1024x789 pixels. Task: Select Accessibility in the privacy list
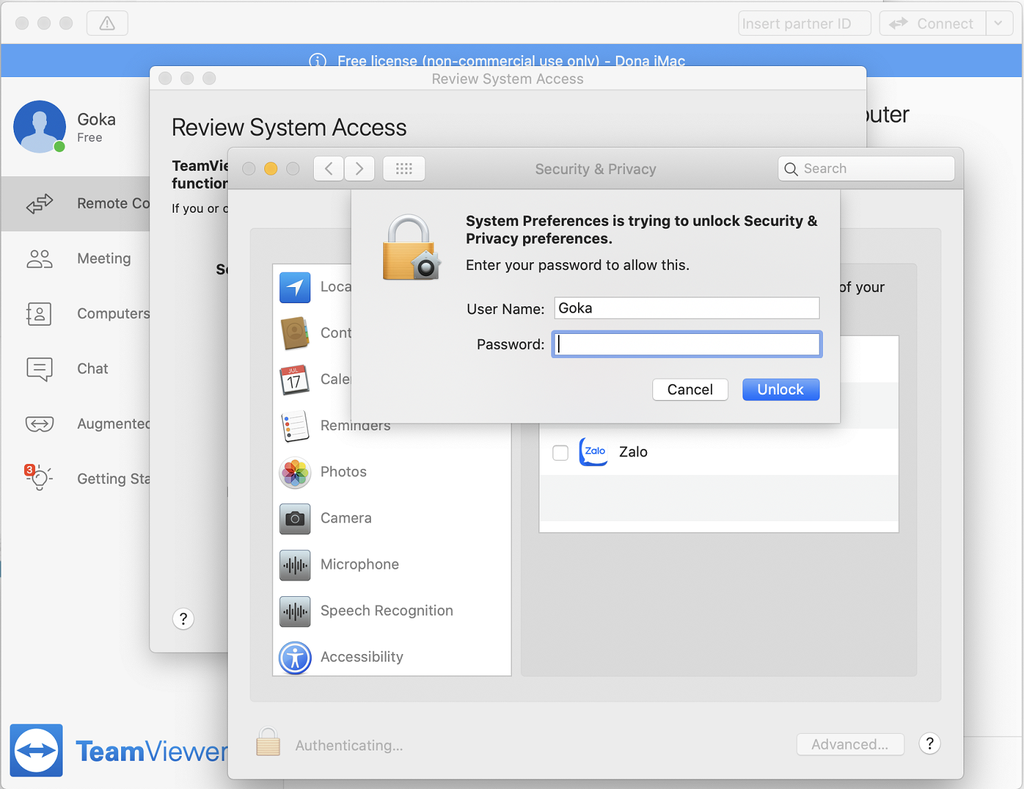pyautogui.click(x=361, y=657)
